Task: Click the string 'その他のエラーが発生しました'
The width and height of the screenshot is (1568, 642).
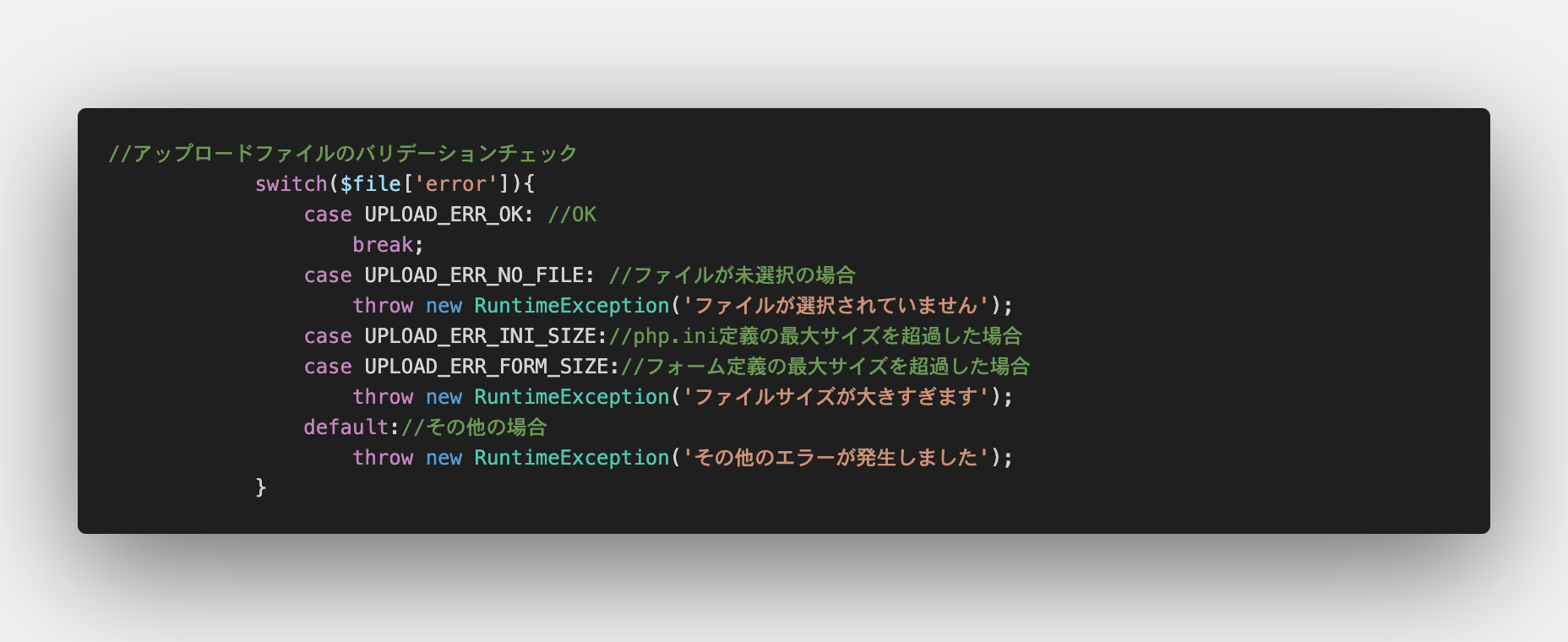Action: click(x=836, y=458)
